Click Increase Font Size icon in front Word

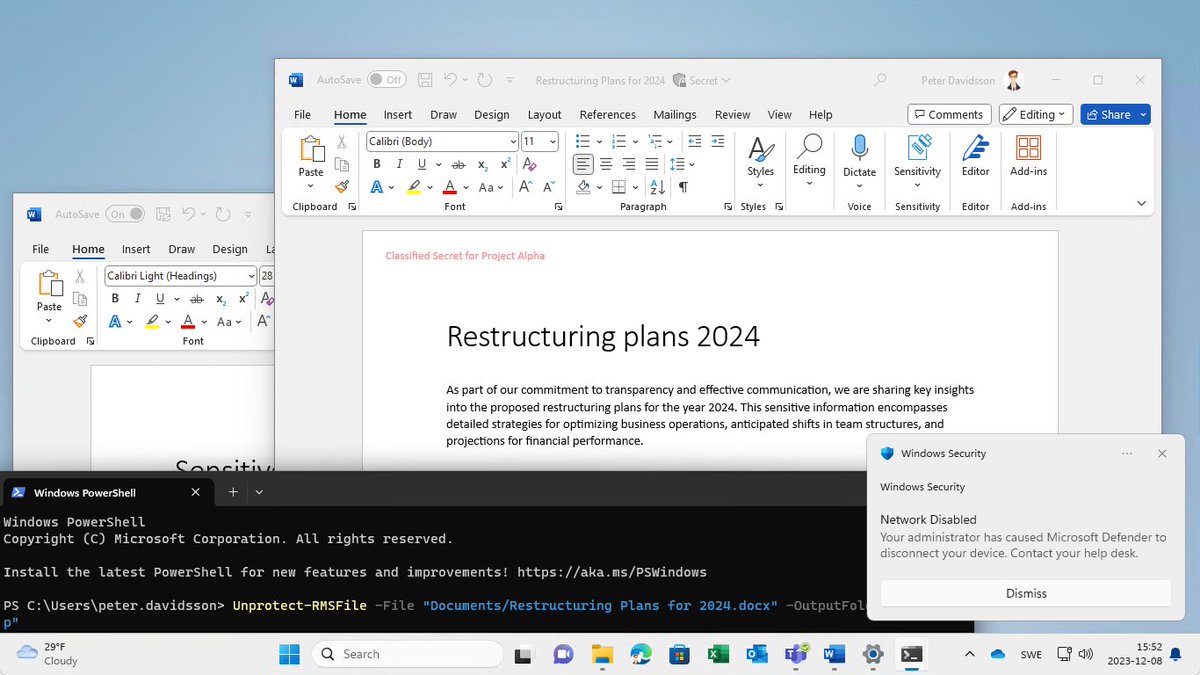coord(526,187)
